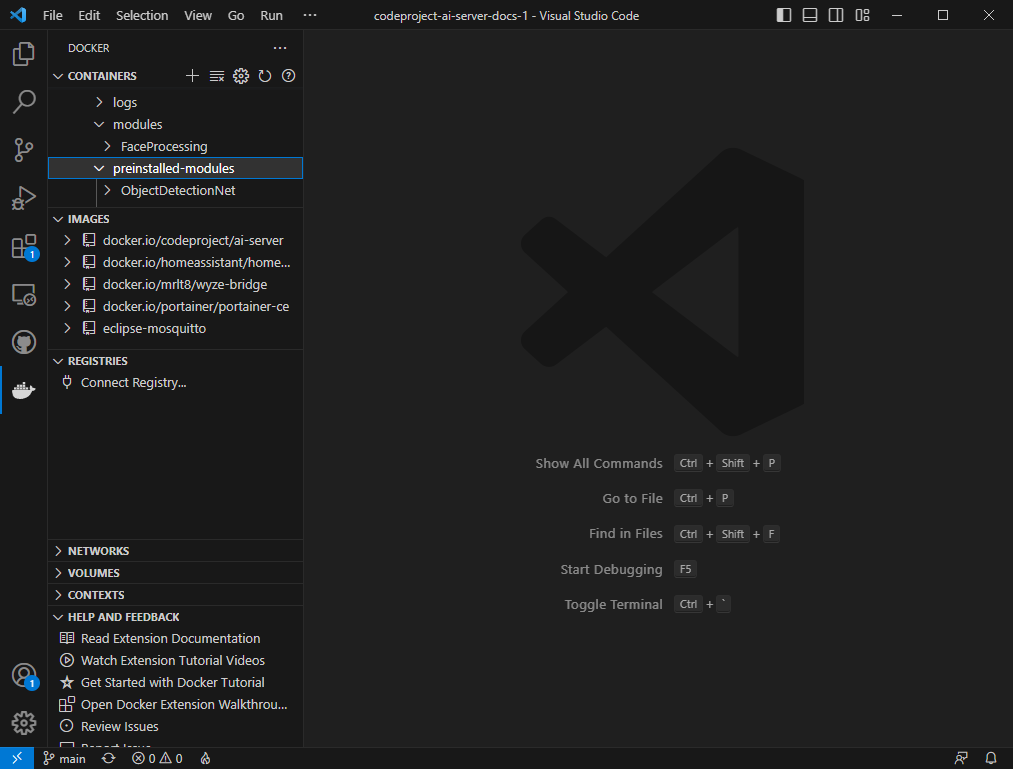Image resolution: width=1013 pixels, height=769 pixels.
Task: Open the Remote Explorer view
Action: tap(24, 295)
